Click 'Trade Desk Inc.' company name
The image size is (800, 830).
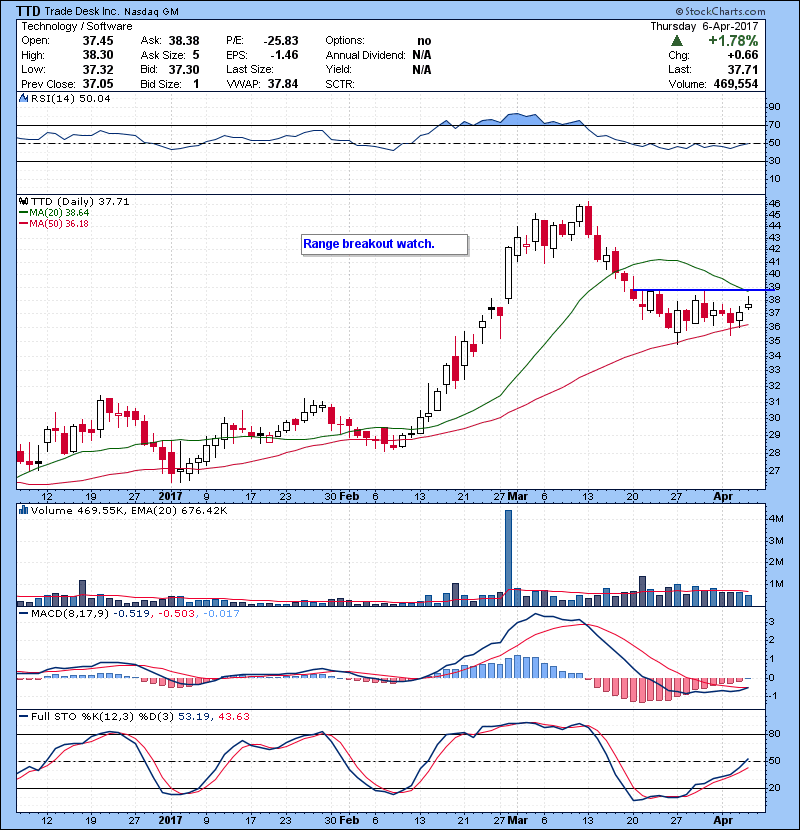click(x=82, y=11)
